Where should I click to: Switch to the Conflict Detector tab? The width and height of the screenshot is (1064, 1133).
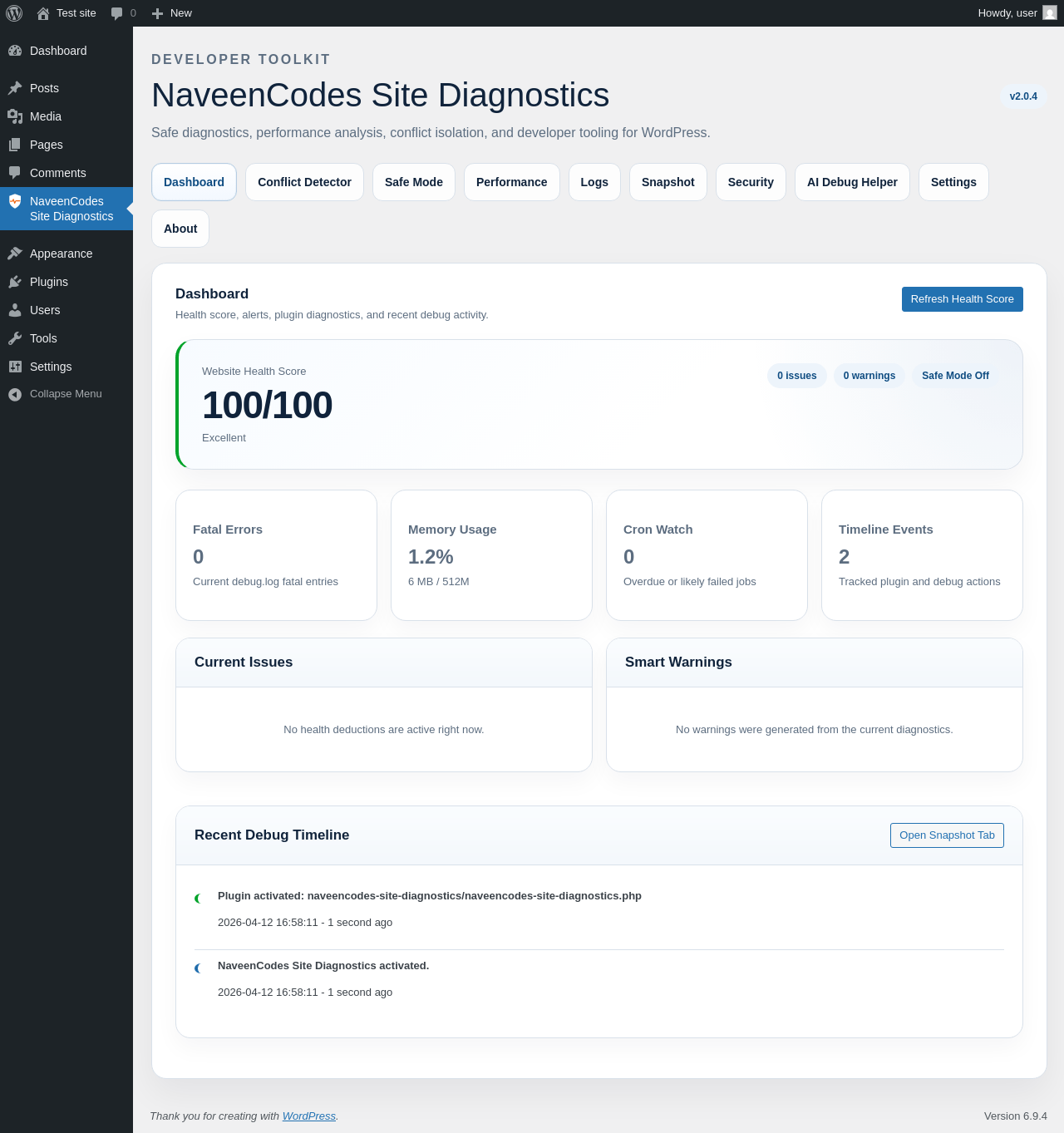tap(304, 182)
